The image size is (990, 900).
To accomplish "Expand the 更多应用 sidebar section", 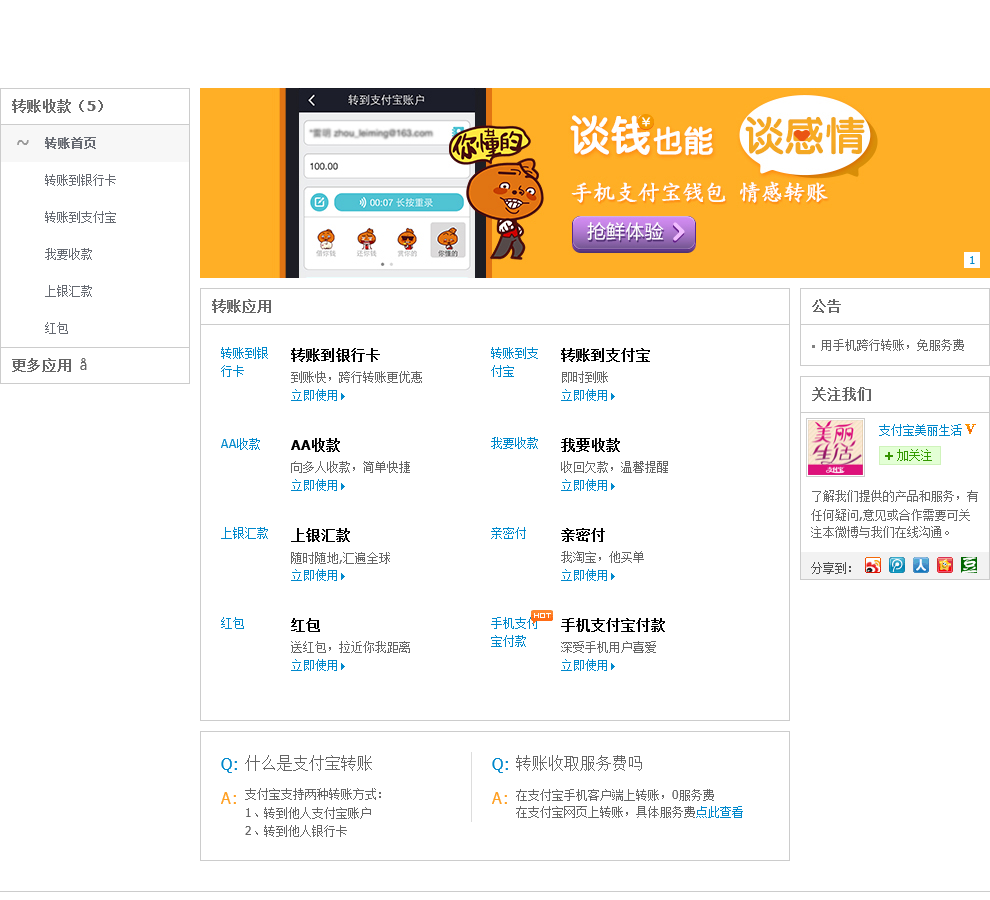I will (x=95, y=365).
